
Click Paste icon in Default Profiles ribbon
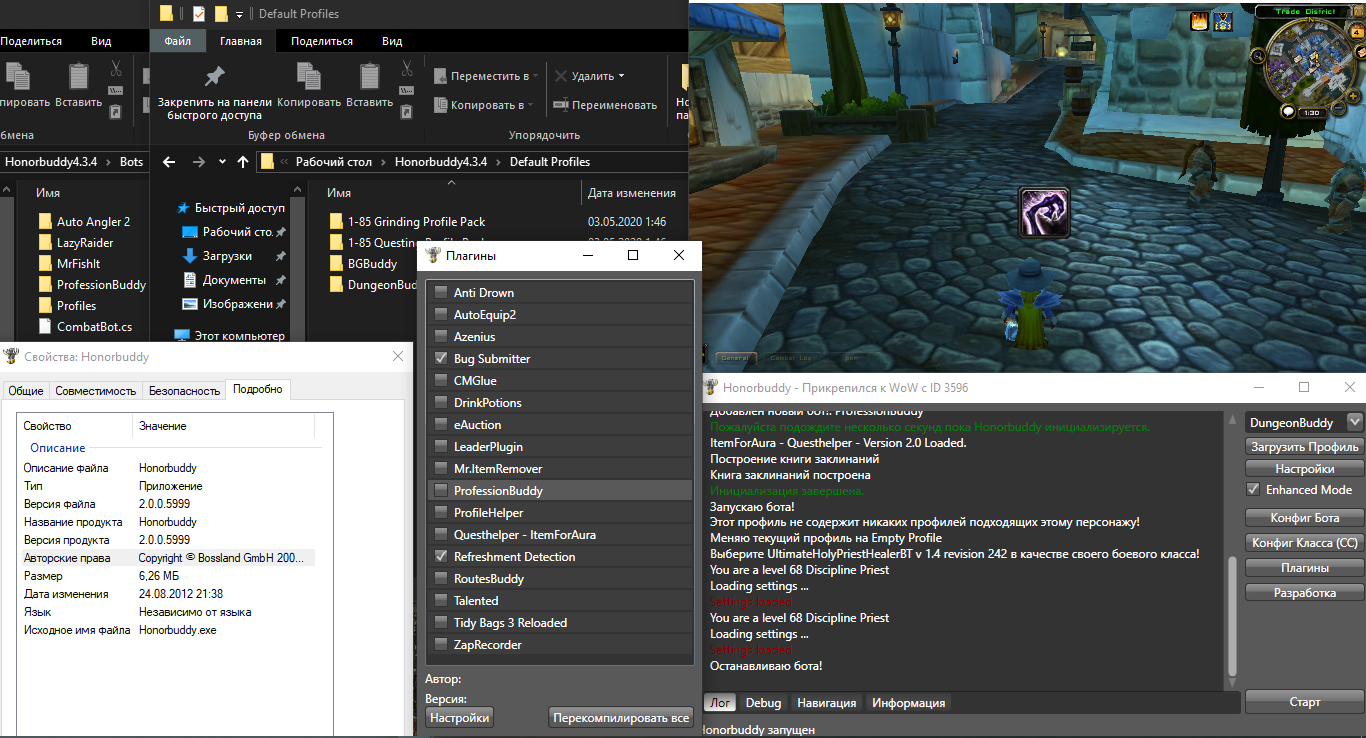pos(370,77)
